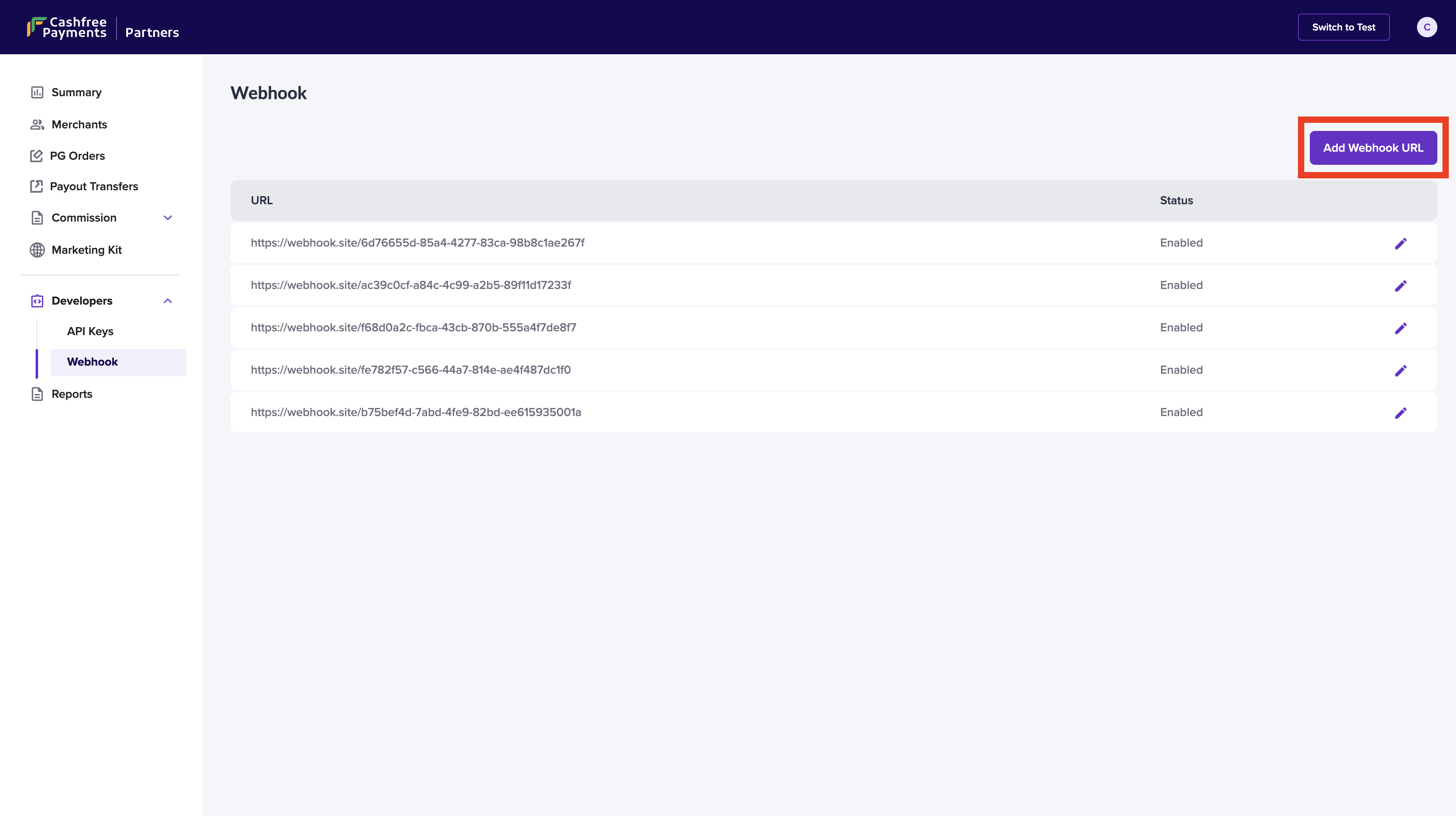This screenshot has width=1456, height=816.
Task: Go to PG Orders
Action: click(78, 156)
